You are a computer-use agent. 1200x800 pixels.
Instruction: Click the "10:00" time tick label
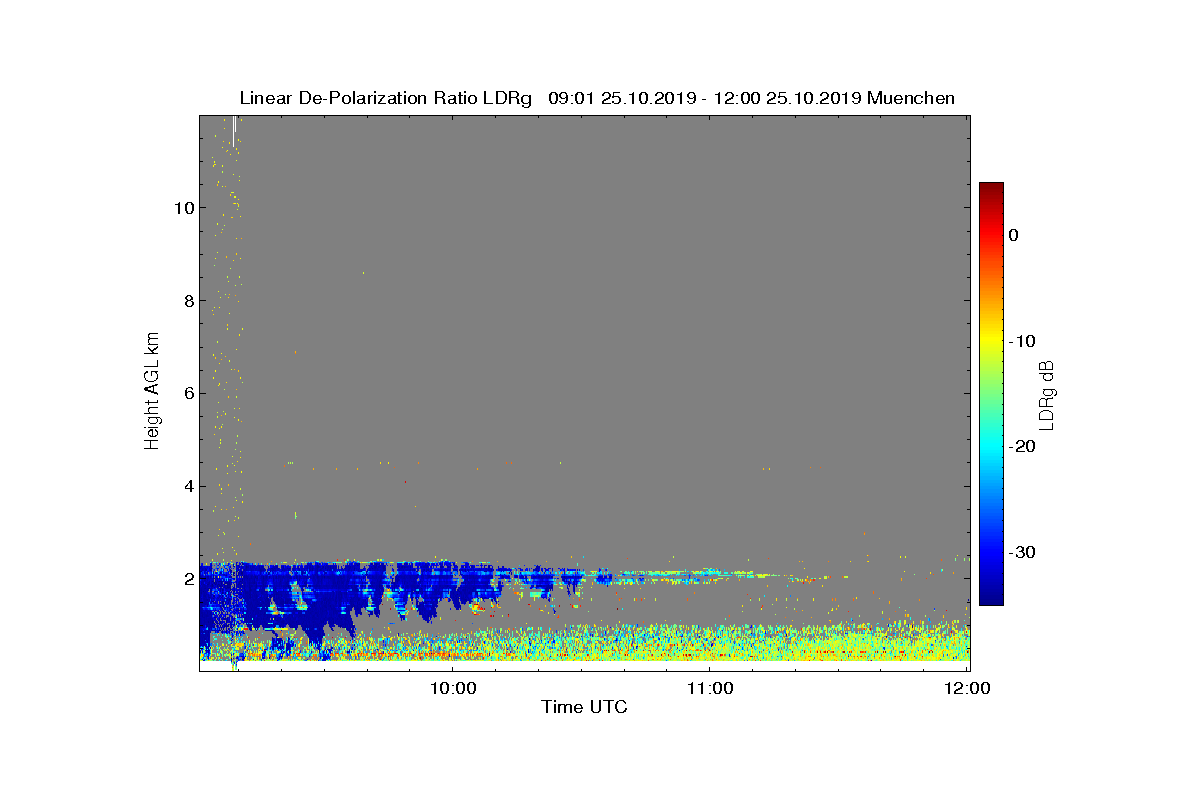click(452, 688)
